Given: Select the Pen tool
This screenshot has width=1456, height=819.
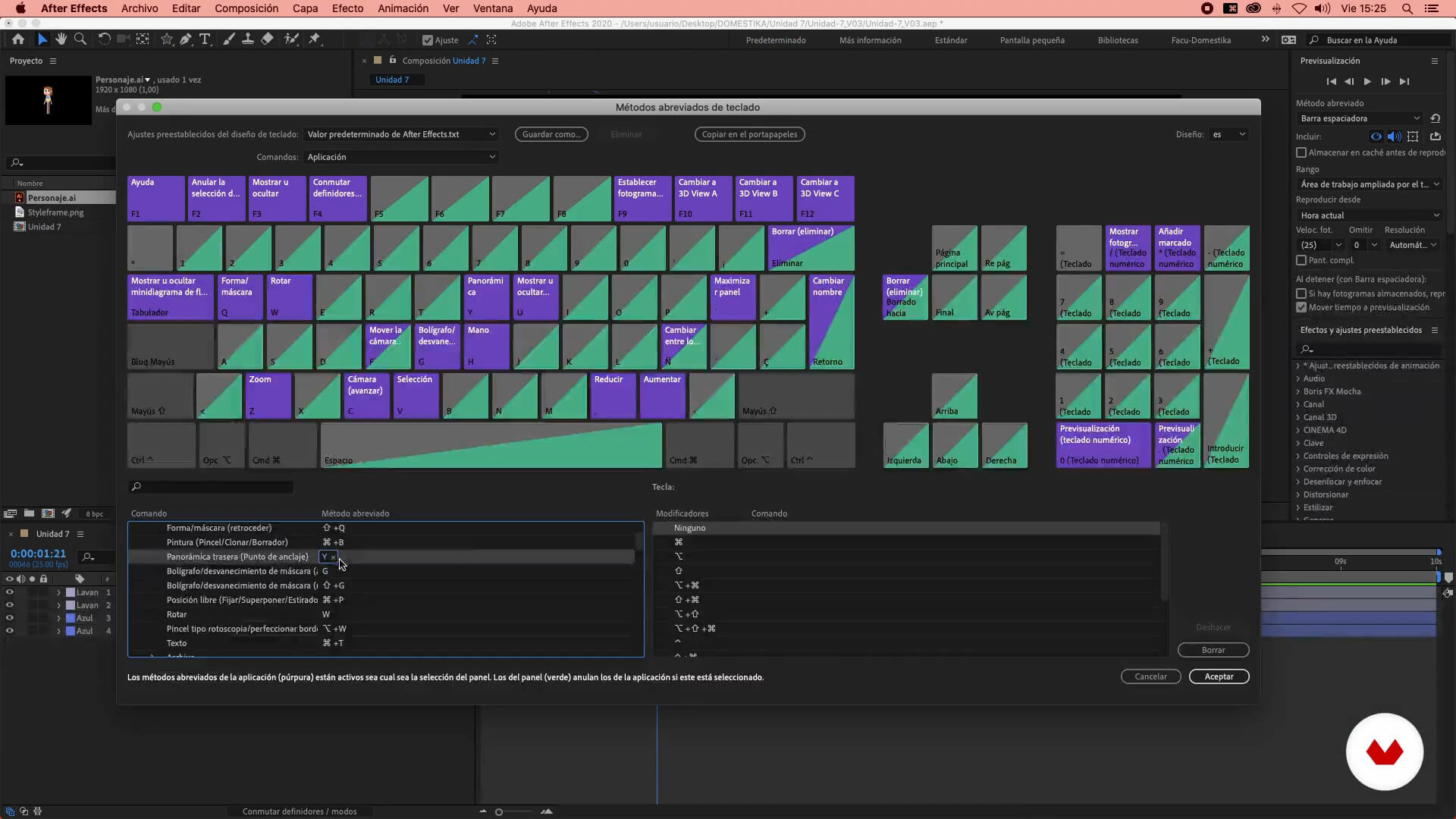Looking at the screenshot, I should coord(186,39).
